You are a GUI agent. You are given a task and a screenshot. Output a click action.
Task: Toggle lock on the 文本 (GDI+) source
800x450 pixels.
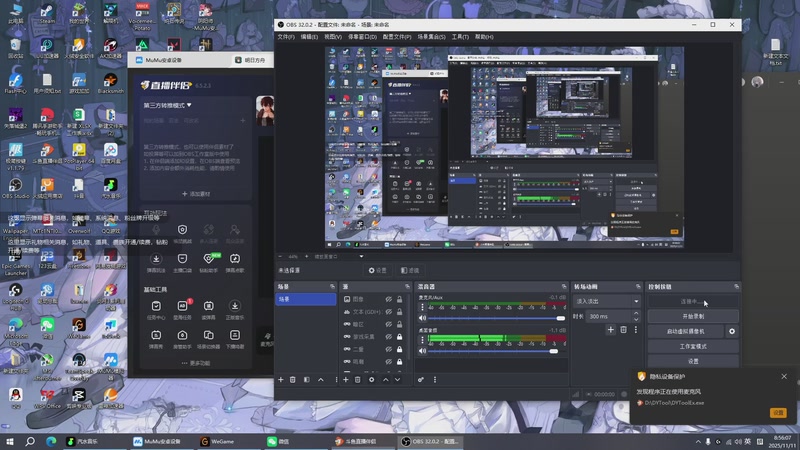tap(399, 312)
